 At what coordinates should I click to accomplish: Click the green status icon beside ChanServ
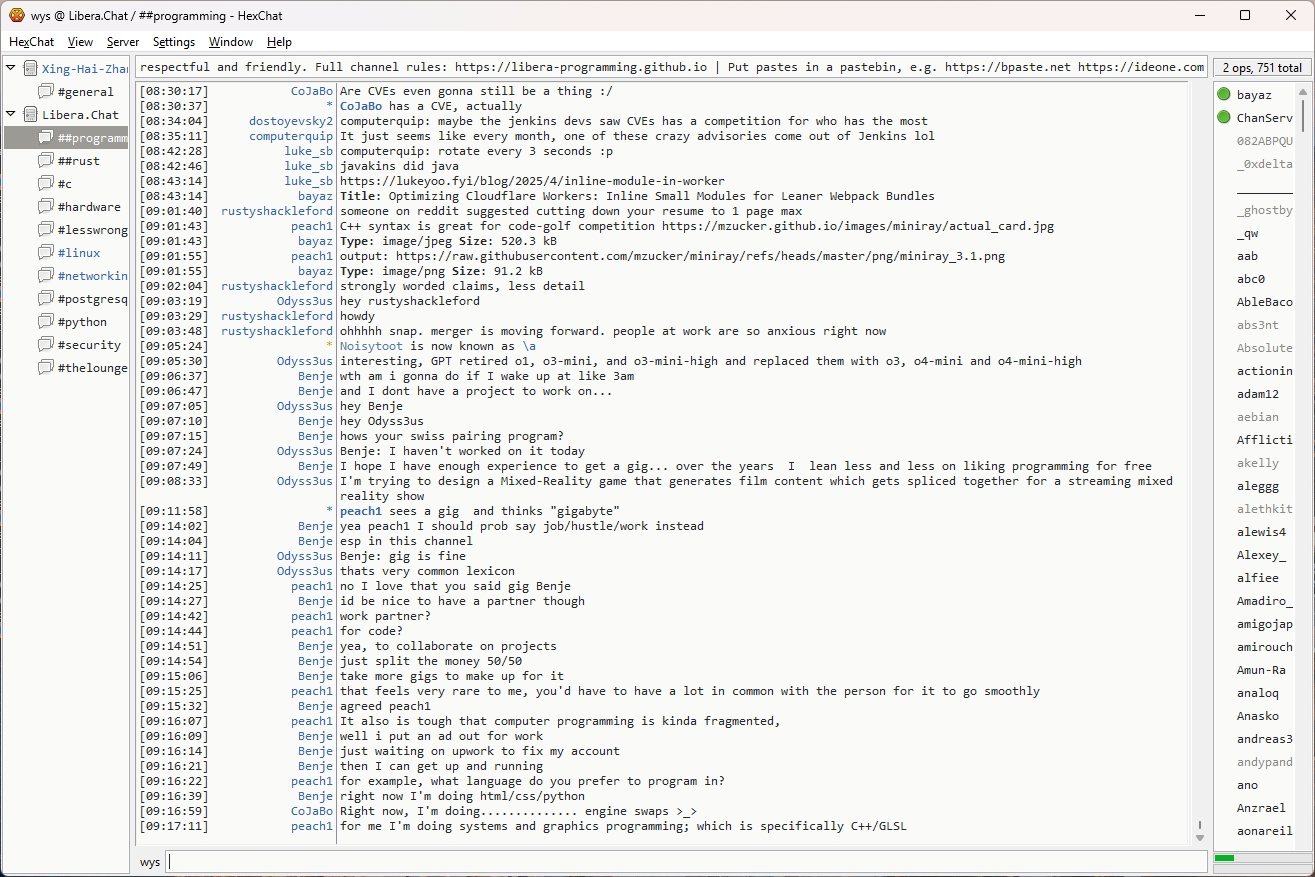click(1224, 118)
